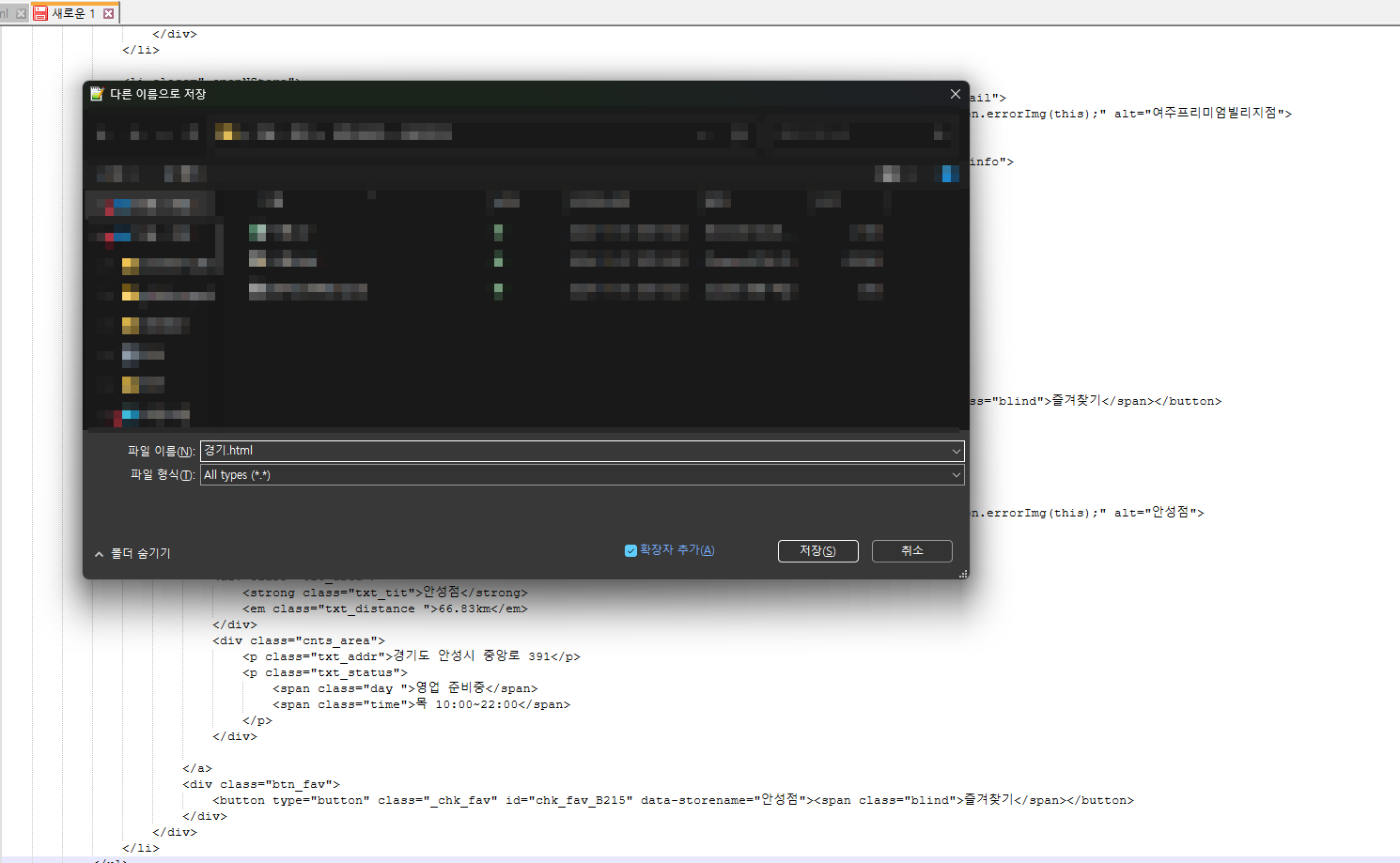1400x863 pixels.
Task: Click the line with 목 10:00~22:00
Action: (x=421, y=704)
